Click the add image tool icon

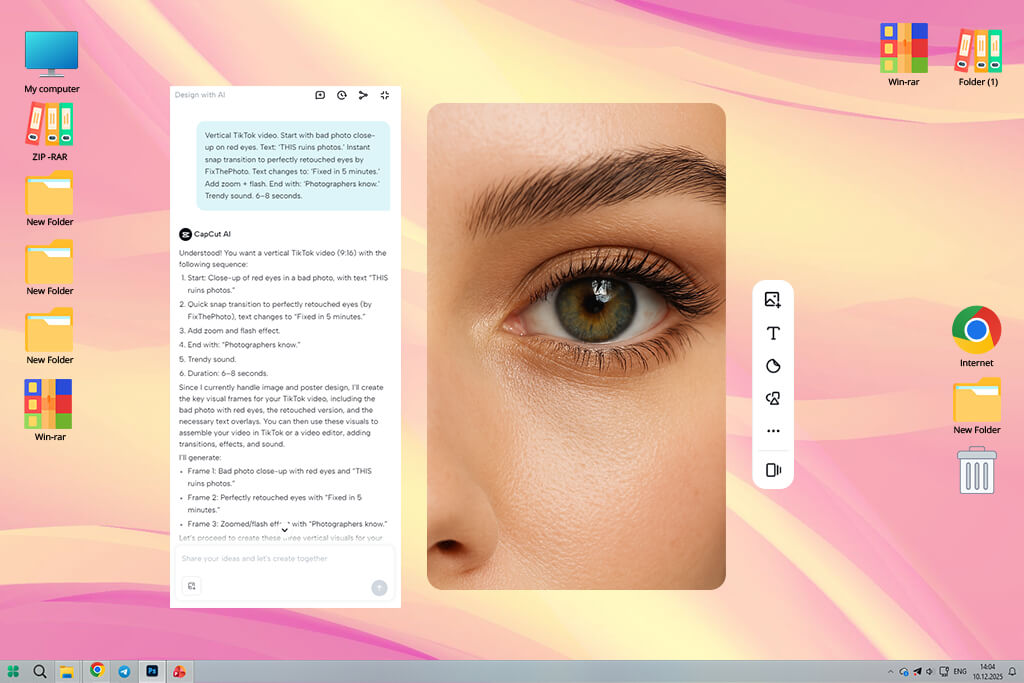coord(773,300)
